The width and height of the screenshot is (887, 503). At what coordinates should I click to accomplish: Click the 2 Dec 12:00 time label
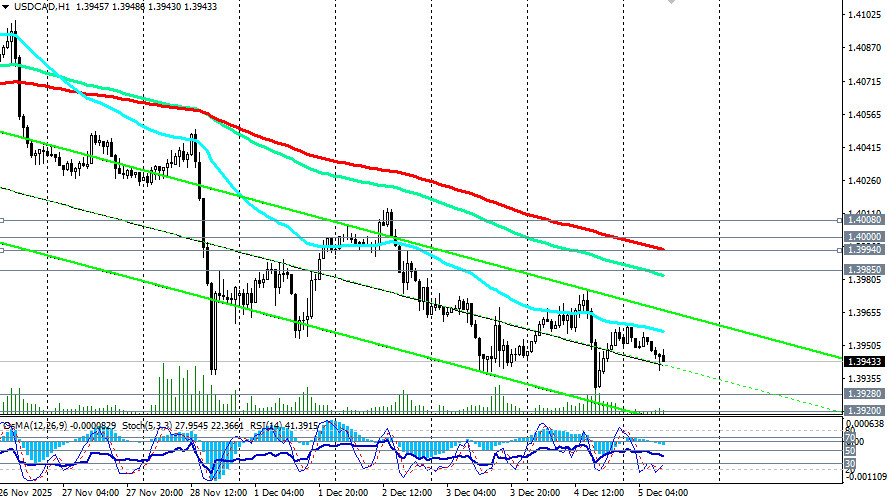point(408,493)
